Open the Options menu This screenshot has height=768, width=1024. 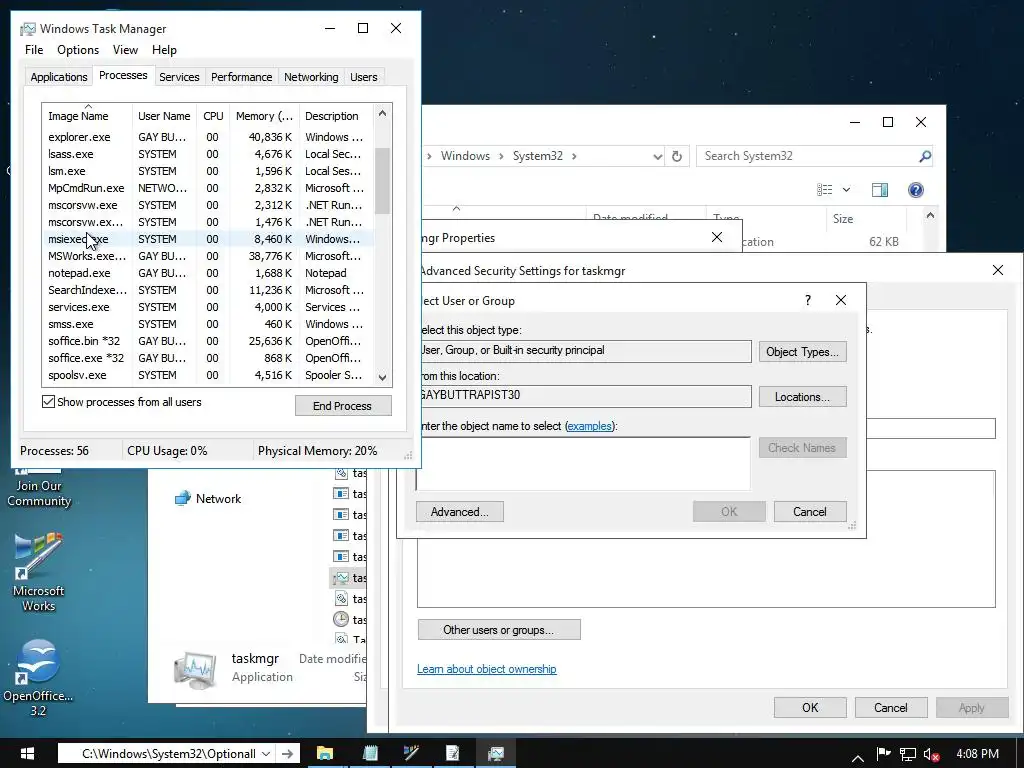pos(78,50)
